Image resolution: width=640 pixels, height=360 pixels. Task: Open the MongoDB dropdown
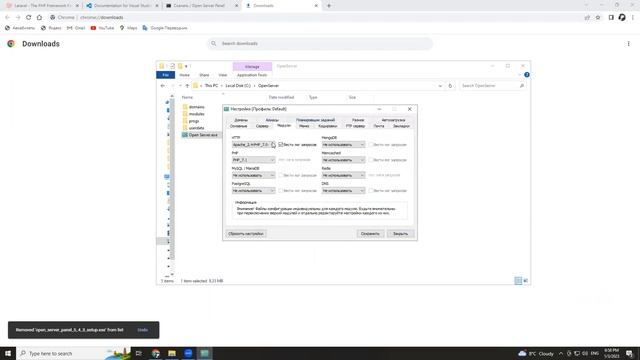[x=343, y=144]
